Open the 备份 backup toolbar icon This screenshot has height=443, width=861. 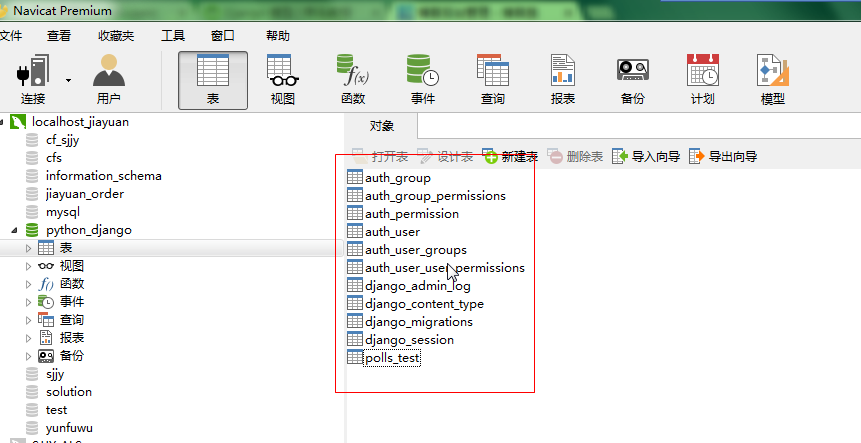pyautogui.click(x=633, y=80)
